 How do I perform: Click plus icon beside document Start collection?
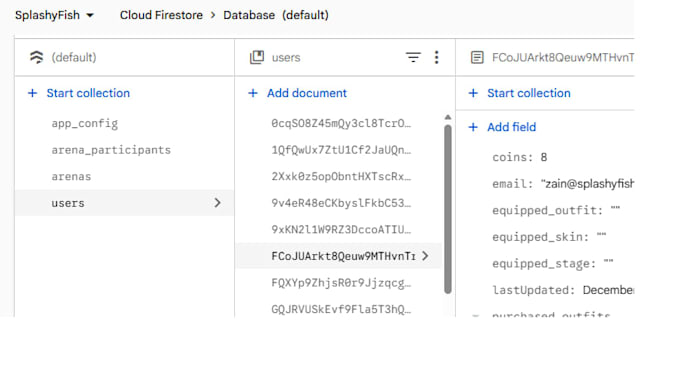tap(473, 93)
